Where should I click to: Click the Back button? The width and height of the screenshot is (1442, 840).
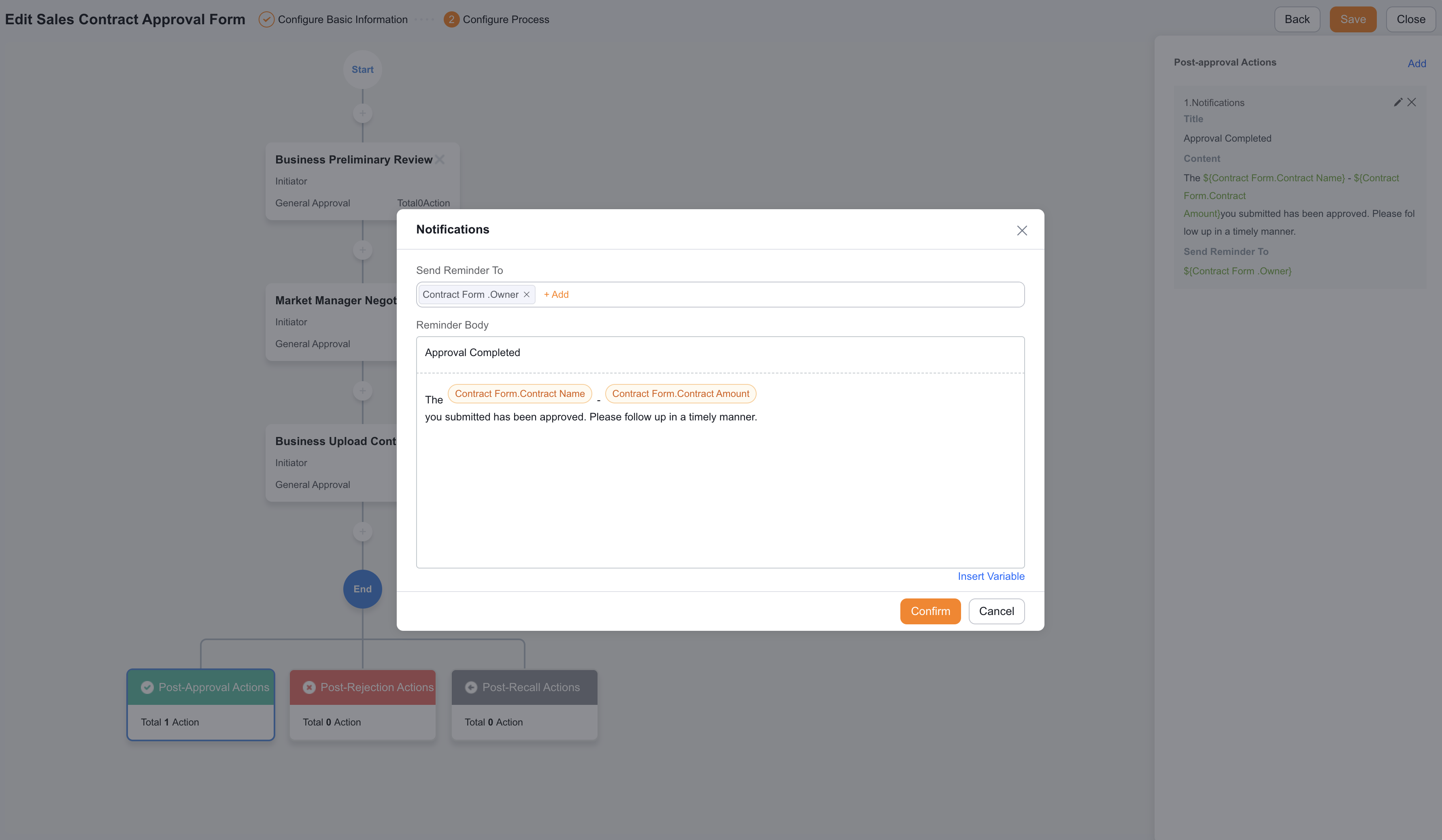tap(1297, 19)
